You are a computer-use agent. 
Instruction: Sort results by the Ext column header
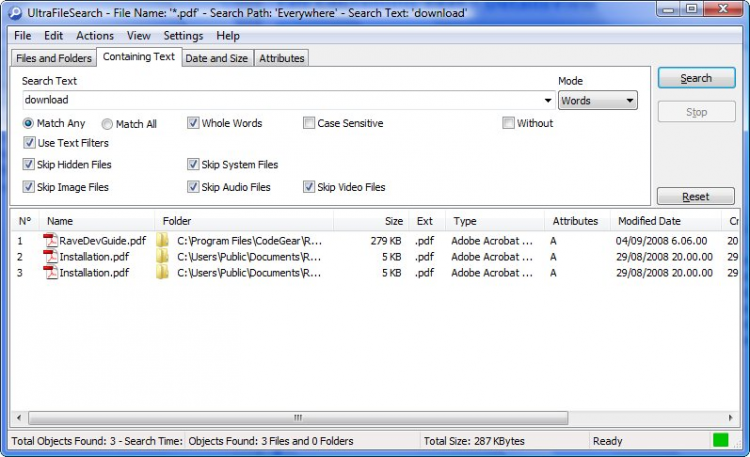coord(427,221)
